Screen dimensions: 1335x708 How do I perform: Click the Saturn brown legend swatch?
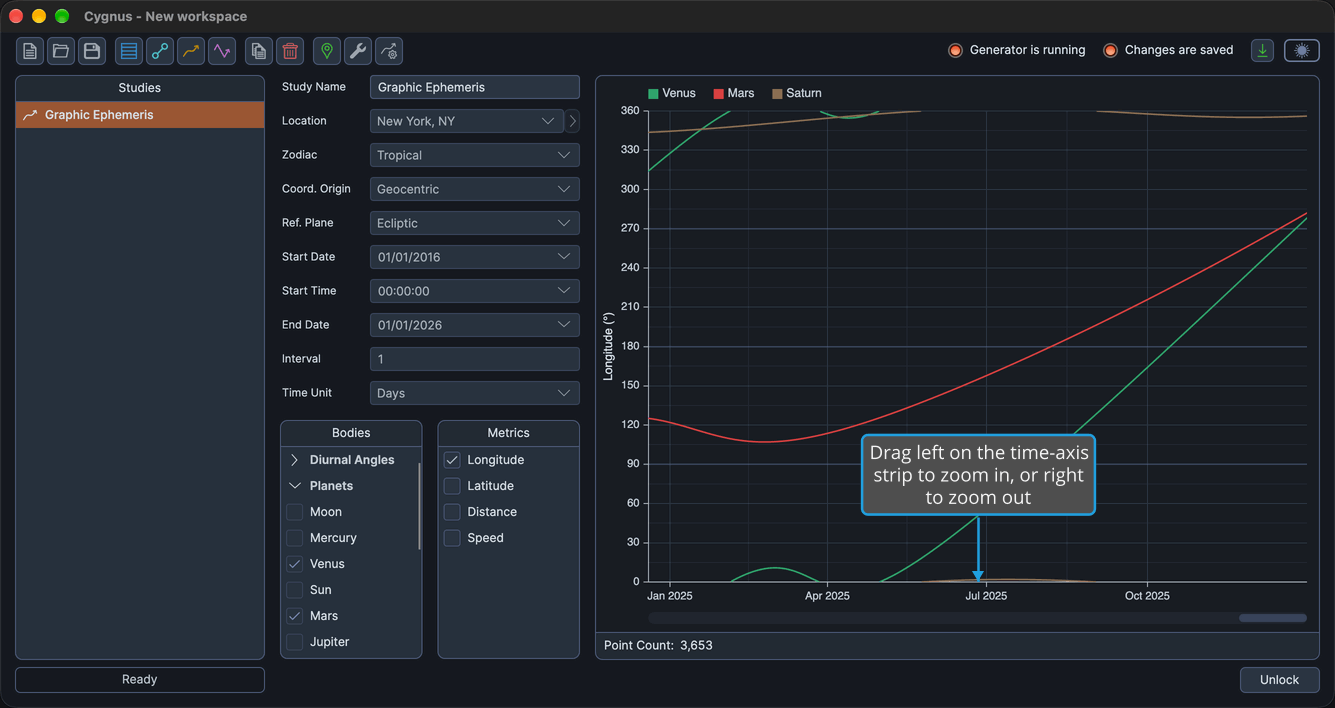click(x=777, y=94)
